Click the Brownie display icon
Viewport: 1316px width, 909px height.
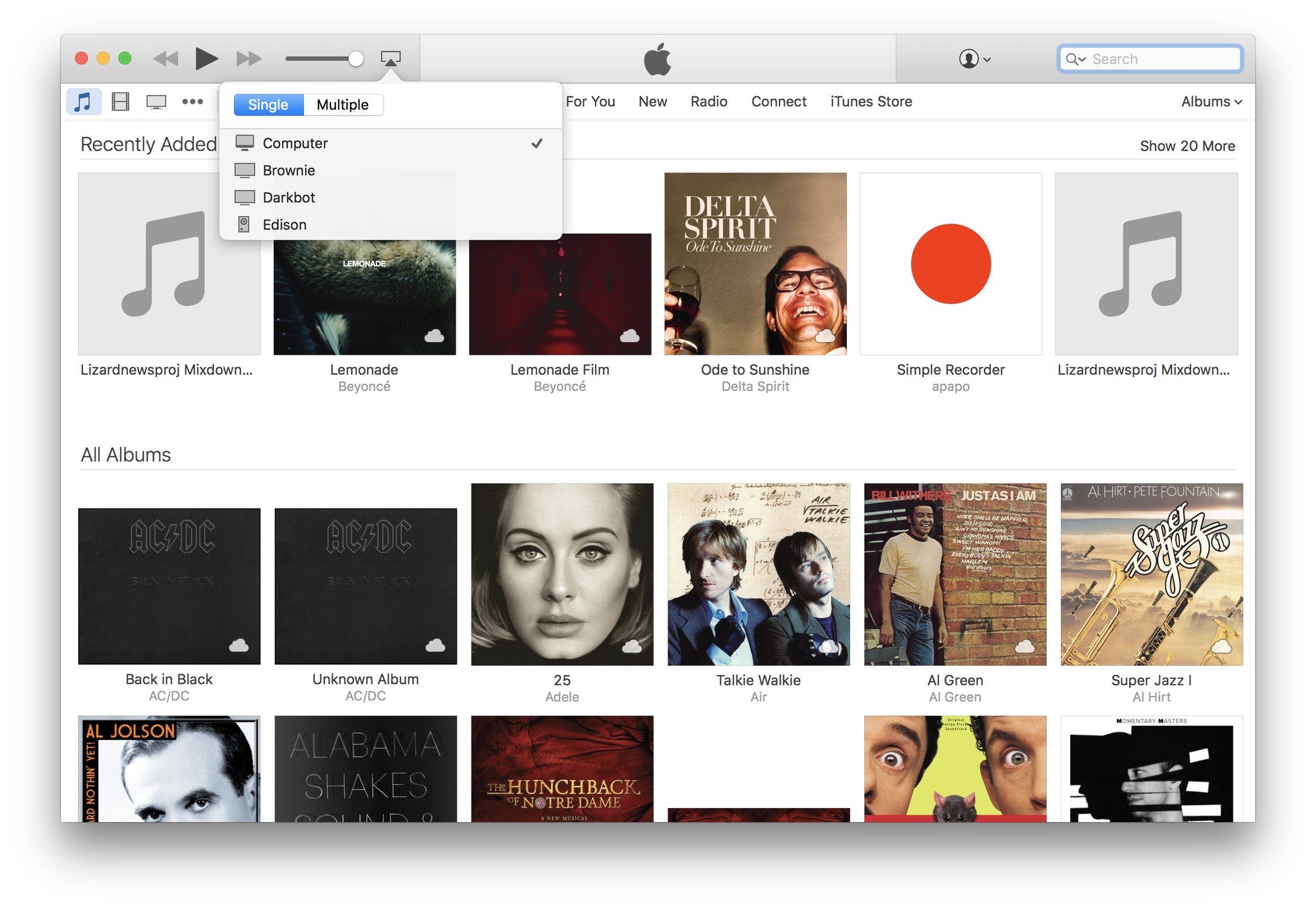pyautogui.click(x=245, y=170)
